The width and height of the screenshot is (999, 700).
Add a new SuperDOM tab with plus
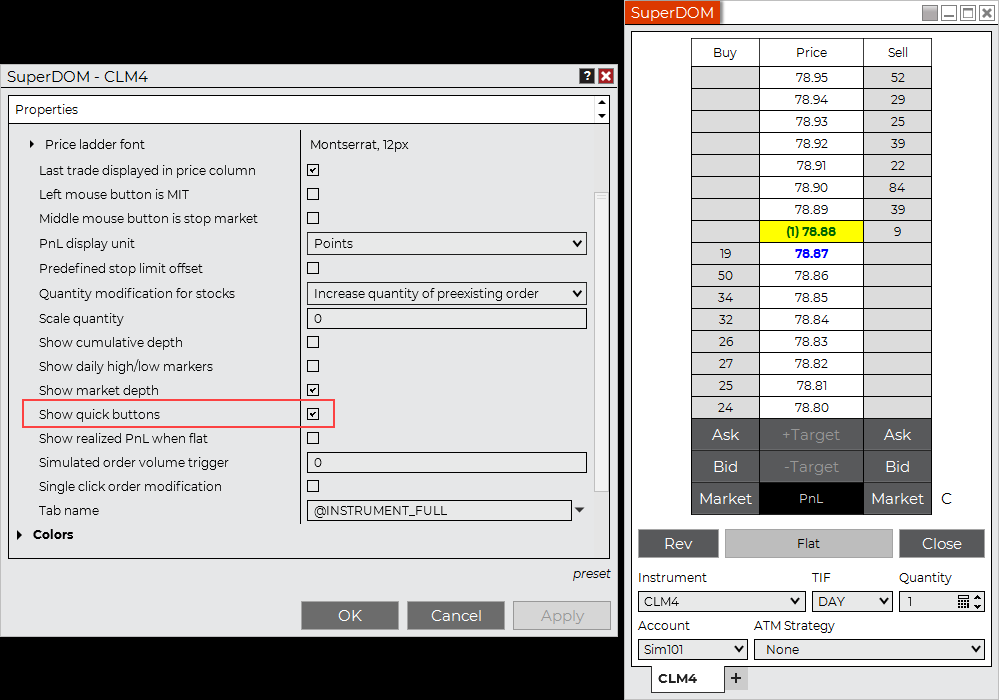tap(736, 678)
